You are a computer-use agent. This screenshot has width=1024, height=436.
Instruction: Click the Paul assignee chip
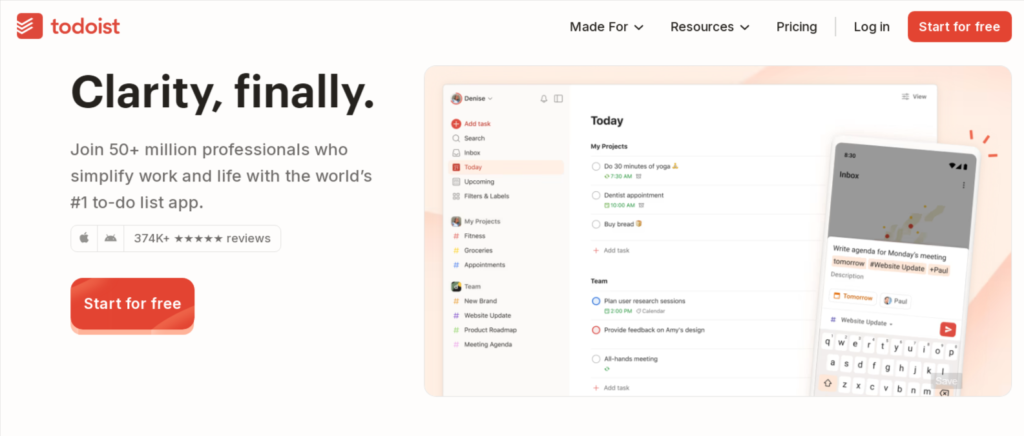coord(896,301)
